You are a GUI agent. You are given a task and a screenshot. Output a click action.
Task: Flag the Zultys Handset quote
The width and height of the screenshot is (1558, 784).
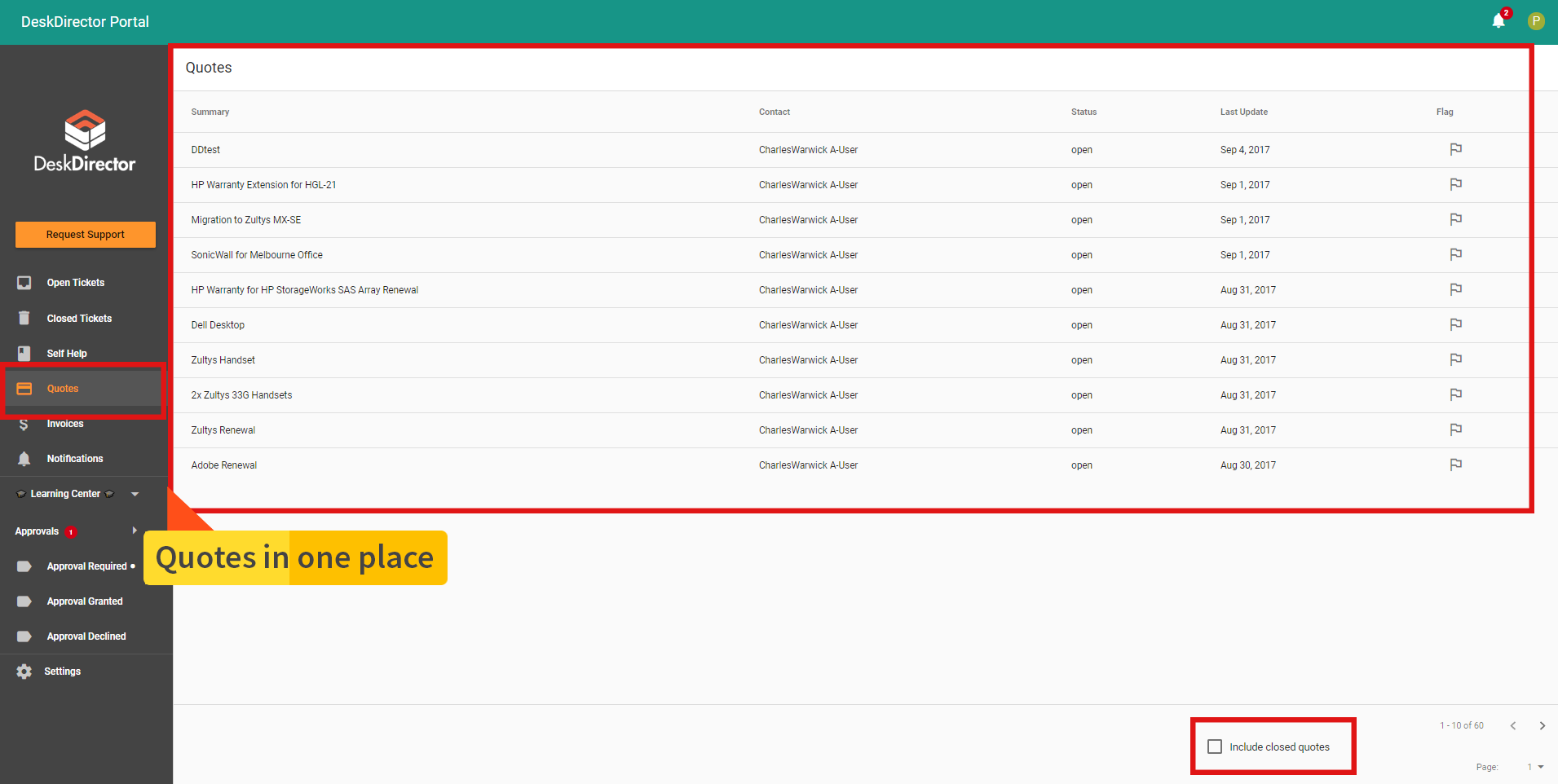1456,359
